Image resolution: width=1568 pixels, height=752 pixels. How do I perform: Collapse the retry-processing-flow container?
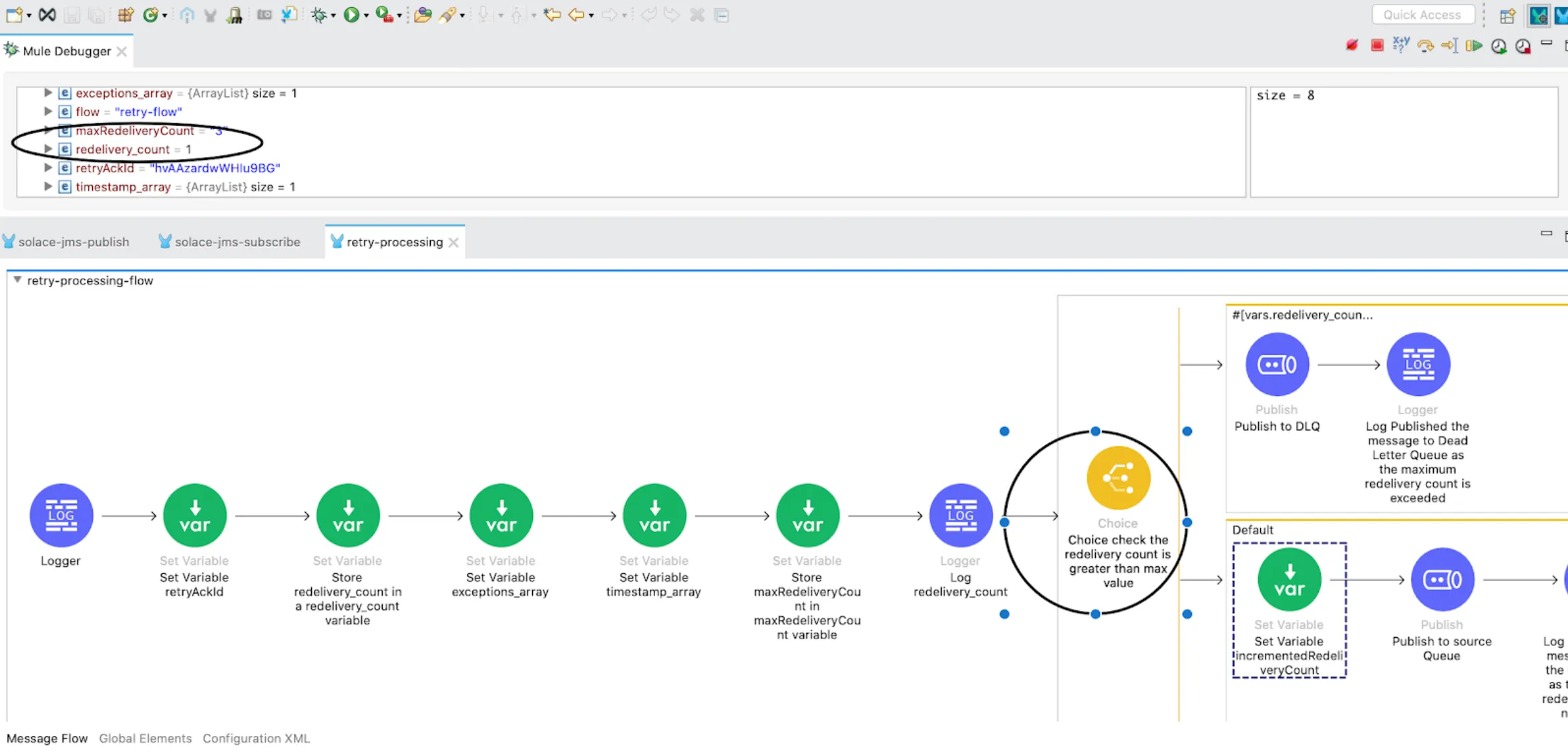click(17, 280)
